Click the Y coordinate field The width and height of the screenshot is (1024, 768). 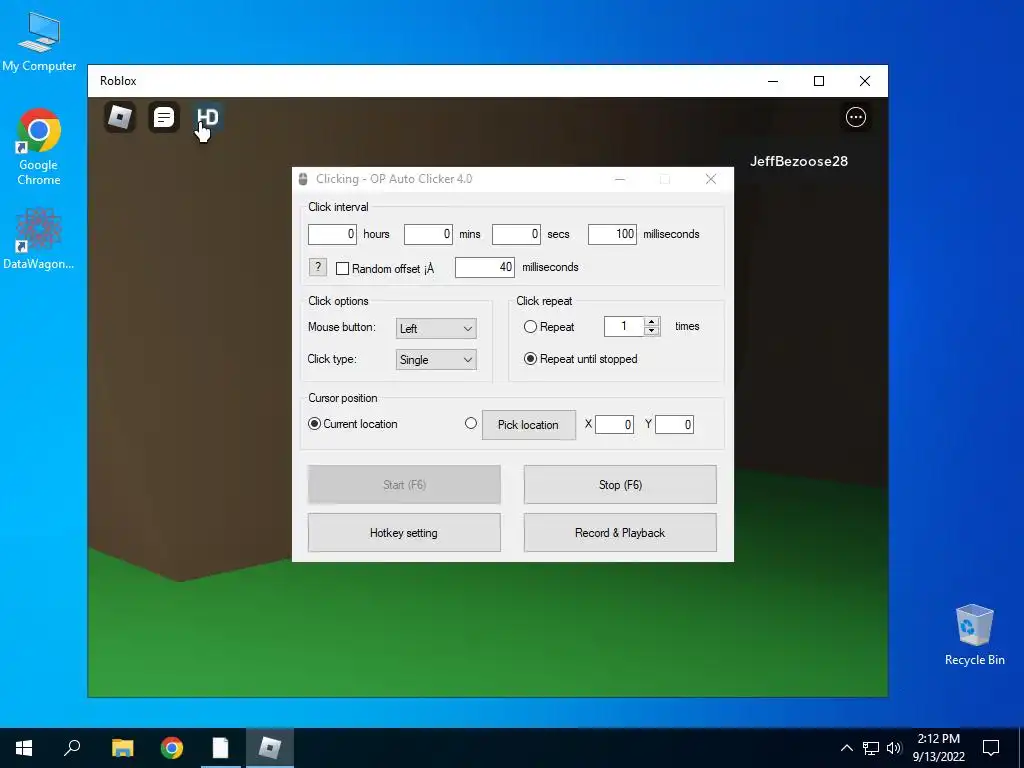[x=674, y=424]
